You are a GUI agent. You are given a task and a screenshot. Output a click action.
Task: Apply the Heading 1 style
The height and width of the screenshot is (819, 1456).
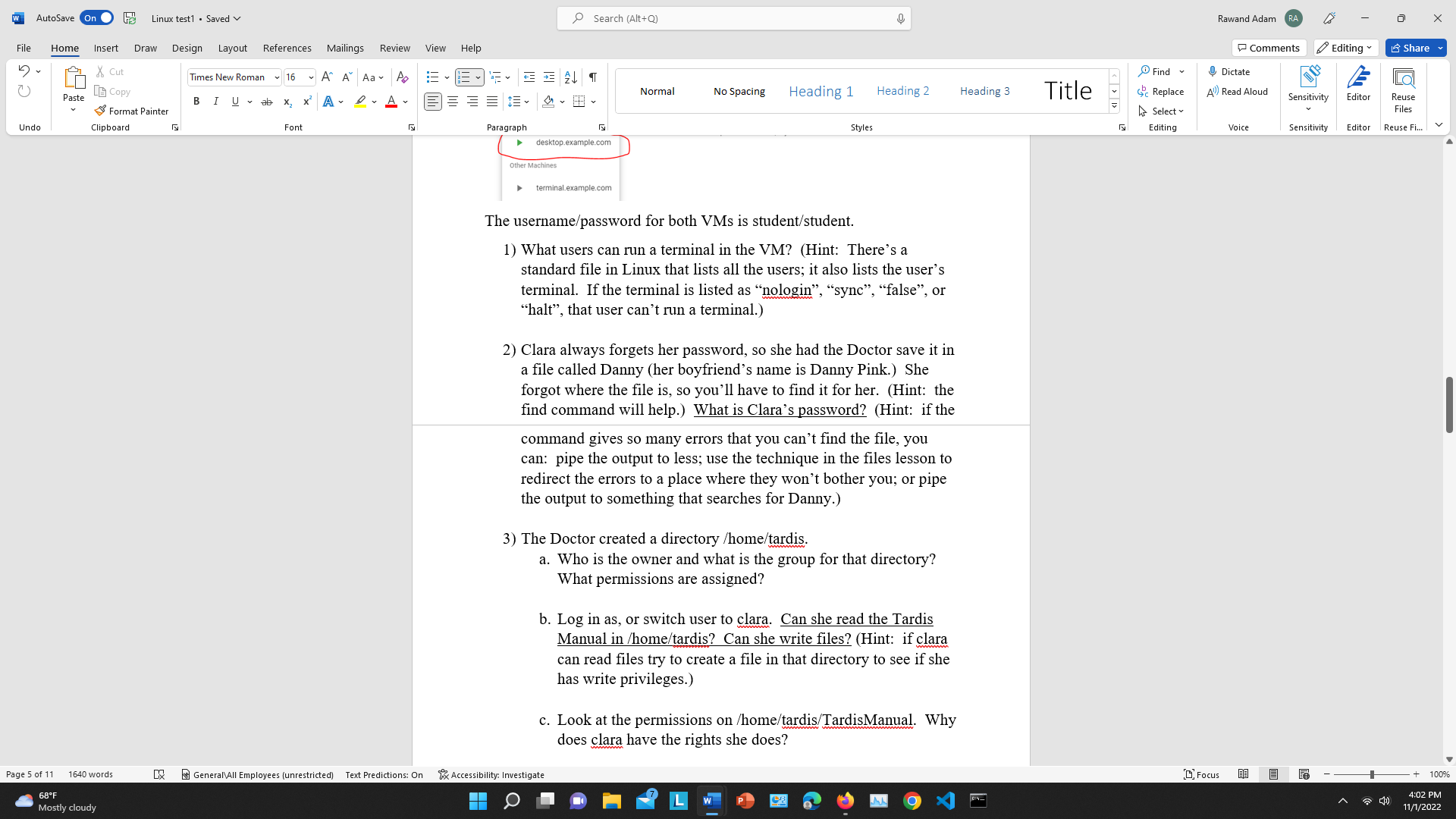tap(821, 91)
